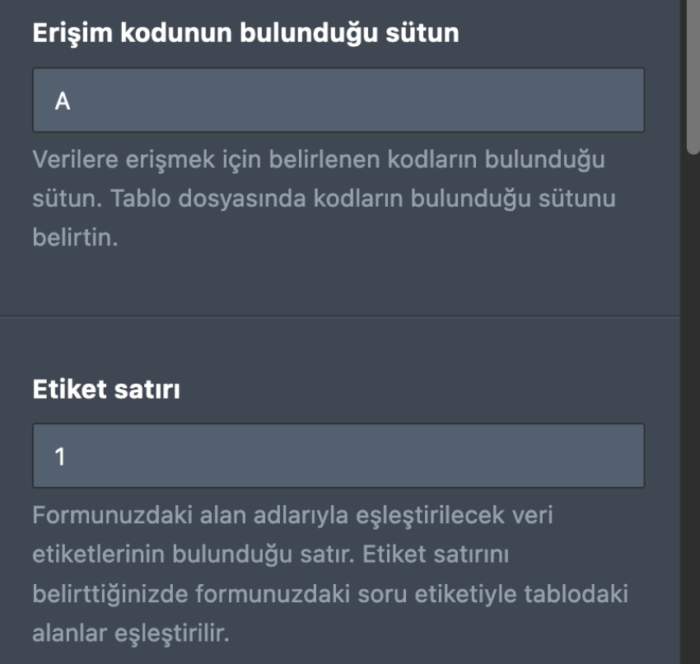Select the number "1" value in label row field
Image resolution: width=700 pixels, height=664 pixels.
[60, 457]
